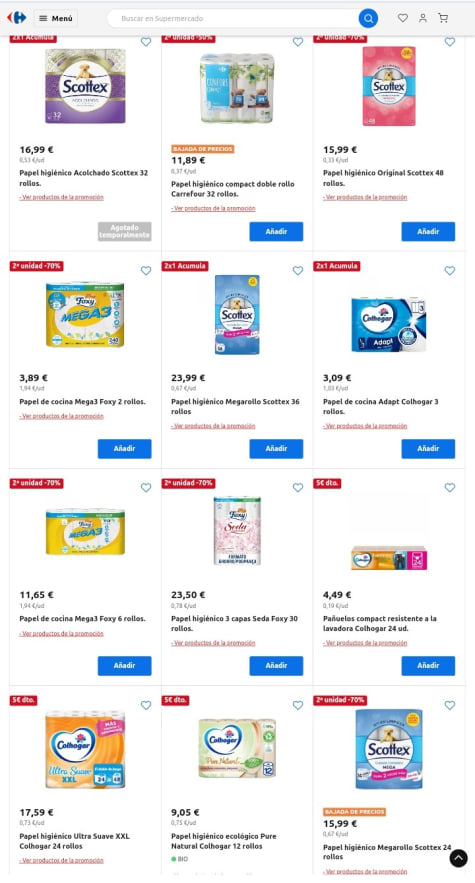Viewport: 475px width, 883px height.
Task: Favorite the Megarollo Scottex 36 rollos product
Action: point(298,270)
